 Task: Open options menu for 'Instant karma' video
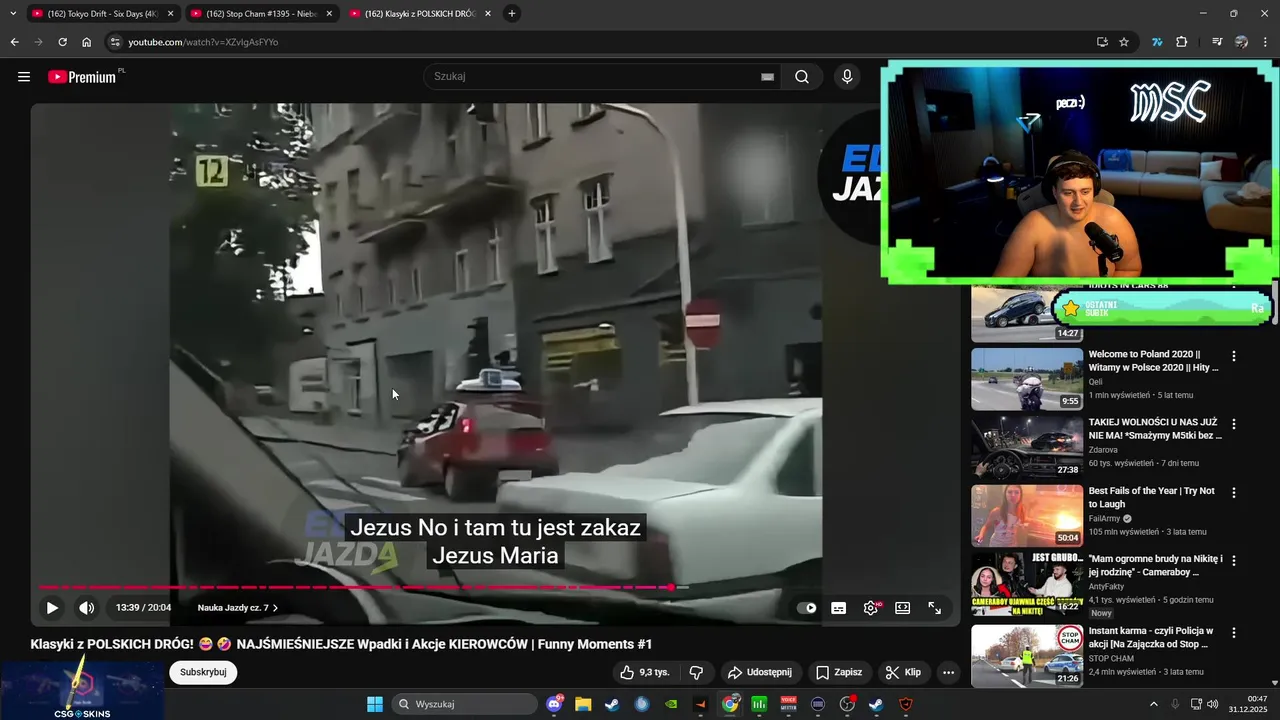[1234, 632]
